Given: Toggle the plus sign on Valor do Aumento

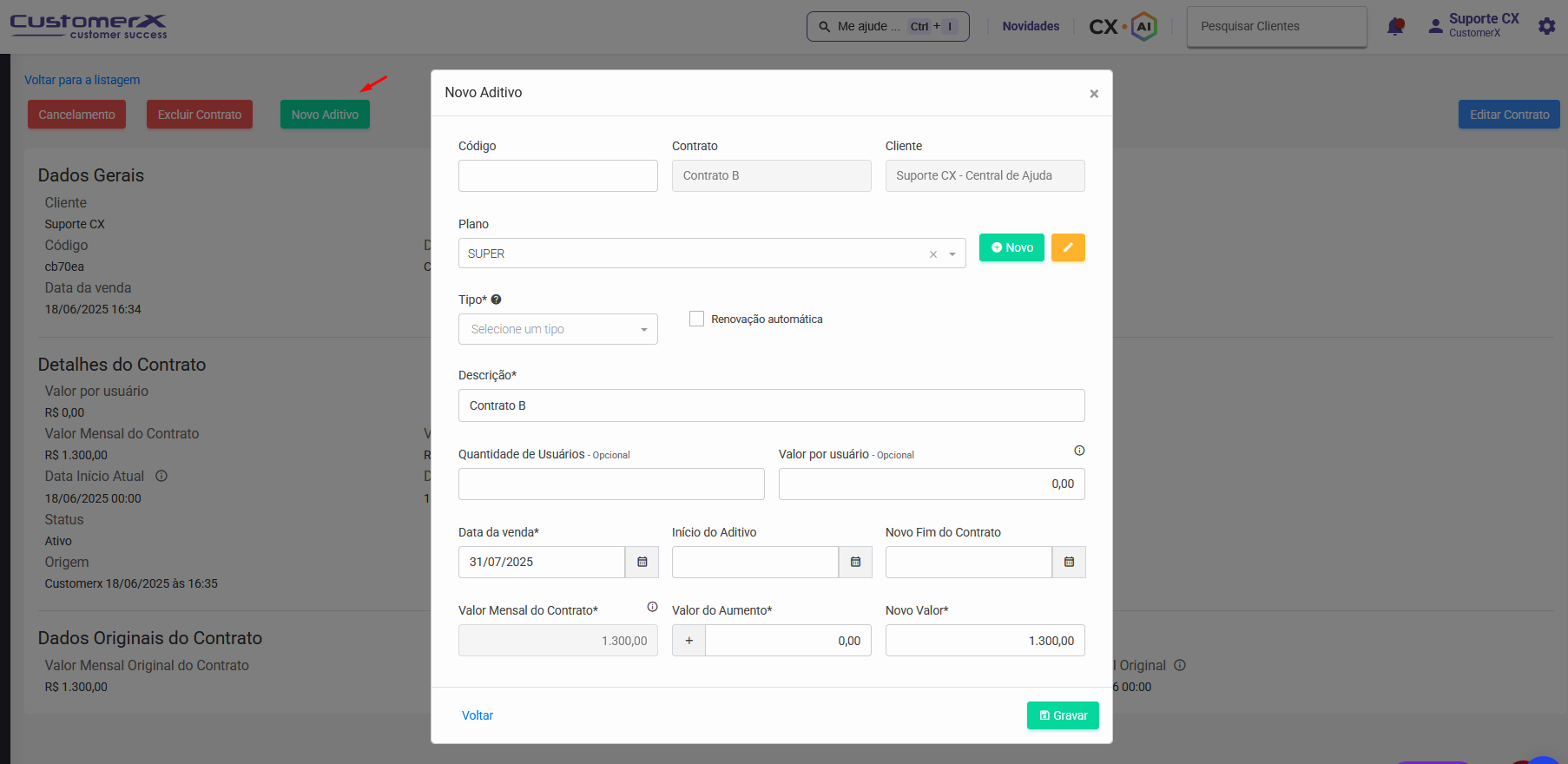Looking at the screenshot, I should 689,641.
